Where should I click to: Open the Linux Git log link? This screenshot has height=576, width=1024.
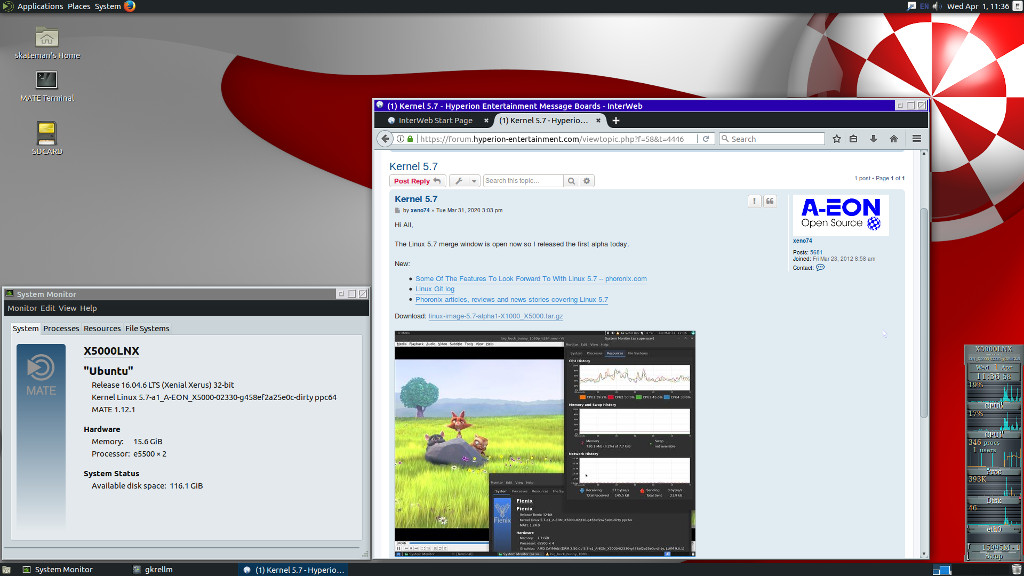coord(435,289)
